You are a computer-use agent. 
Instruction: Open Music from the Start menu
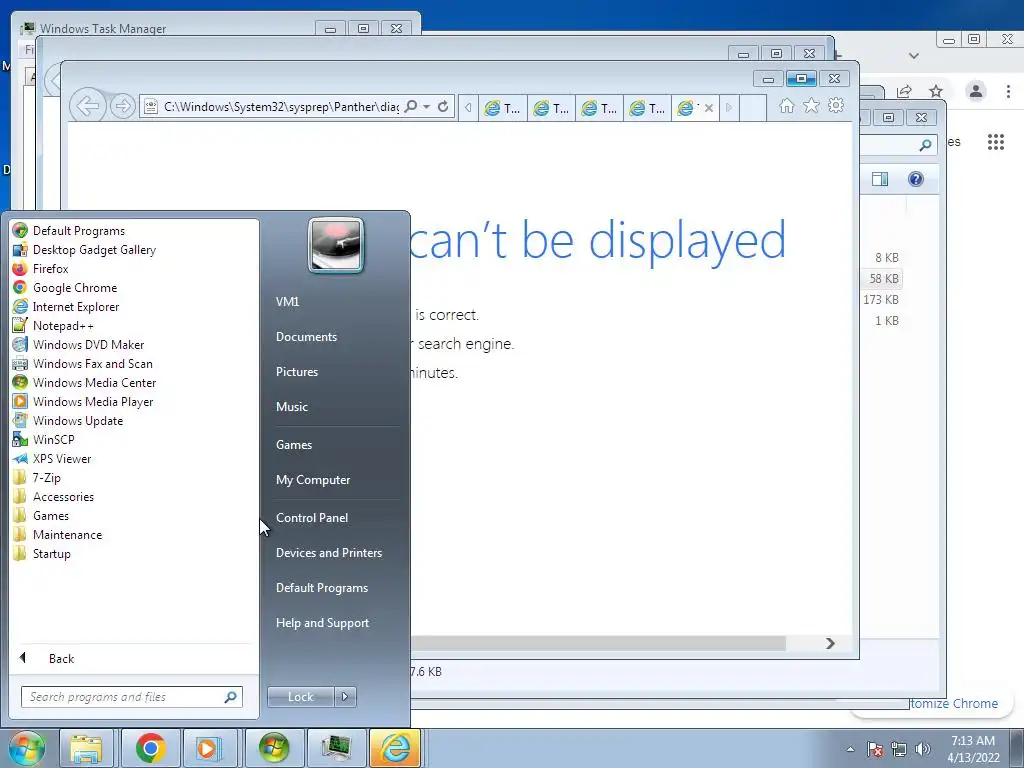tap(291, 406)
